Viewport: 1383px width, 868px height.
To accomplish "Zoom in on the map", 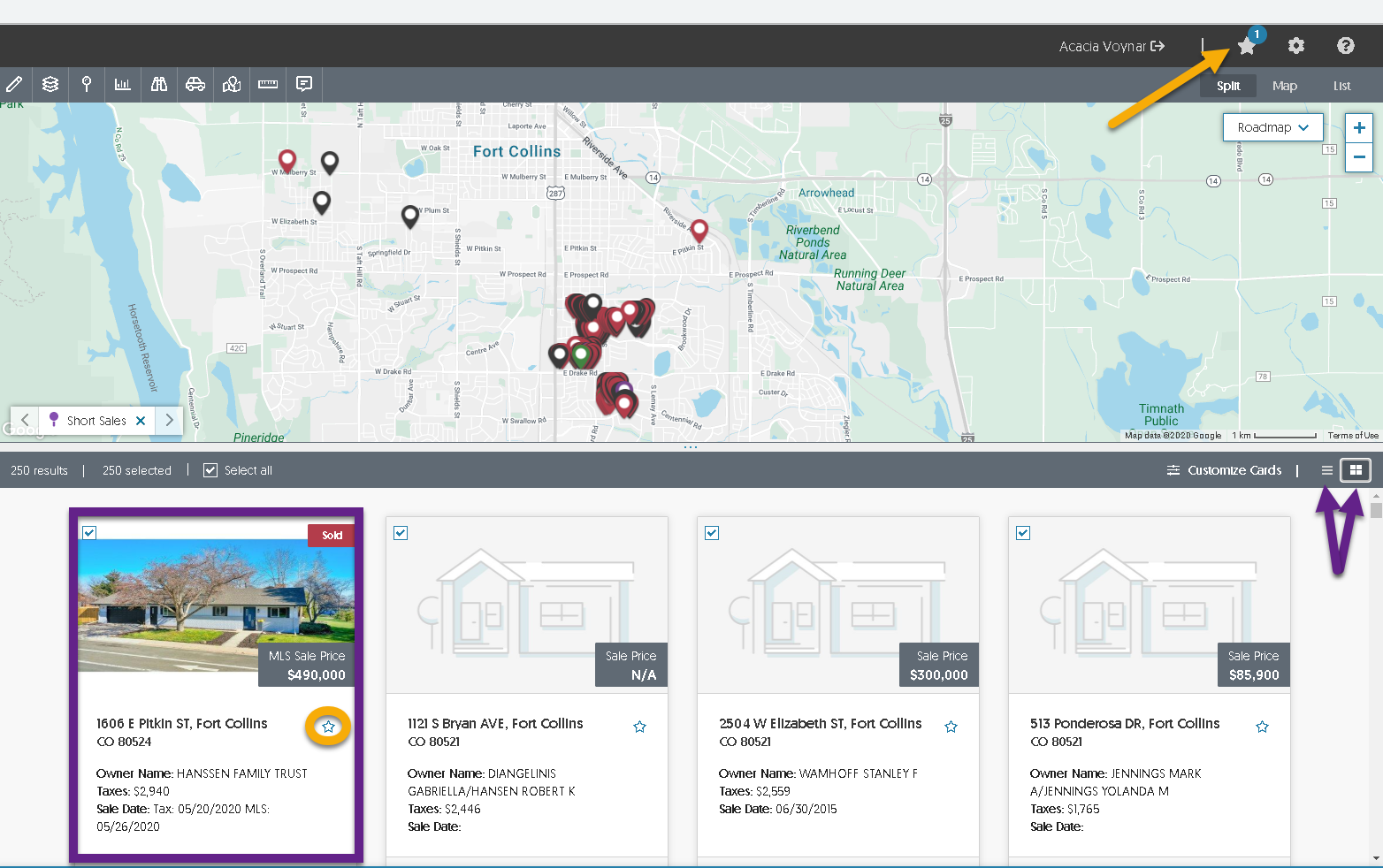I will [1359, 127].
